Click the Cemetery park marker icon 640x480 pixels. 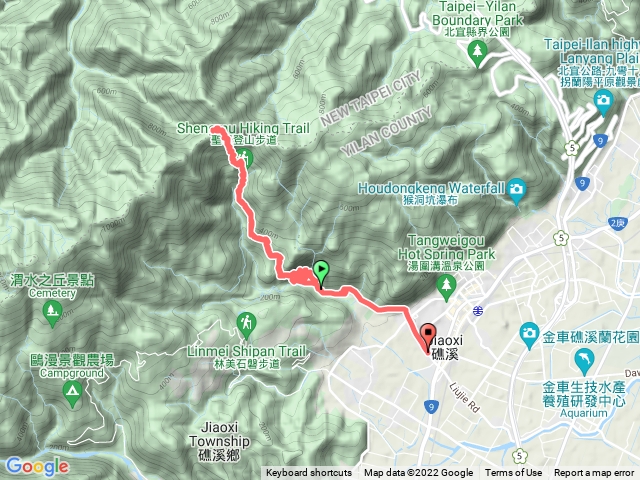pos(52,313)
